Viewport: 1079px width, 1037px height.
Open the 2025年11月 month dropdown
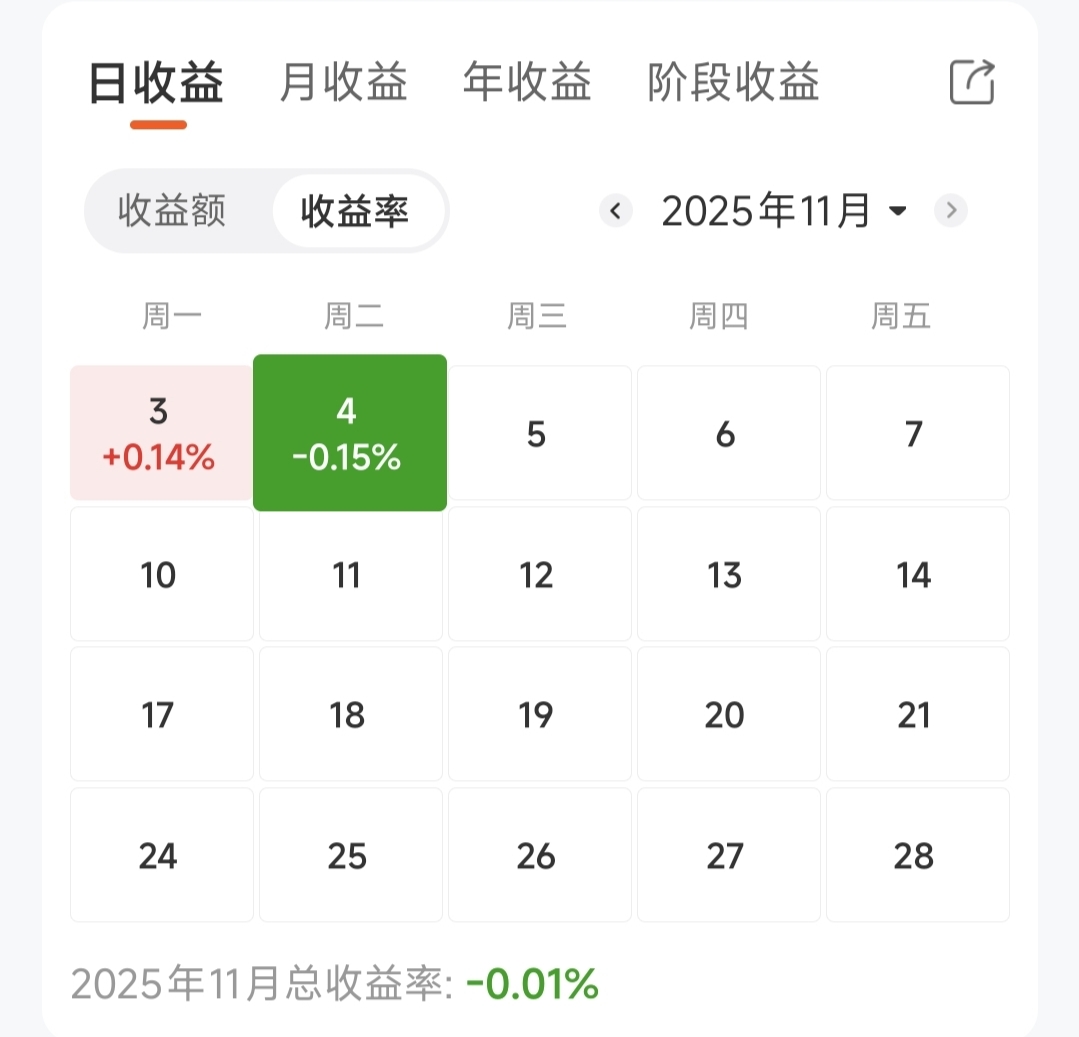point(784,211)
